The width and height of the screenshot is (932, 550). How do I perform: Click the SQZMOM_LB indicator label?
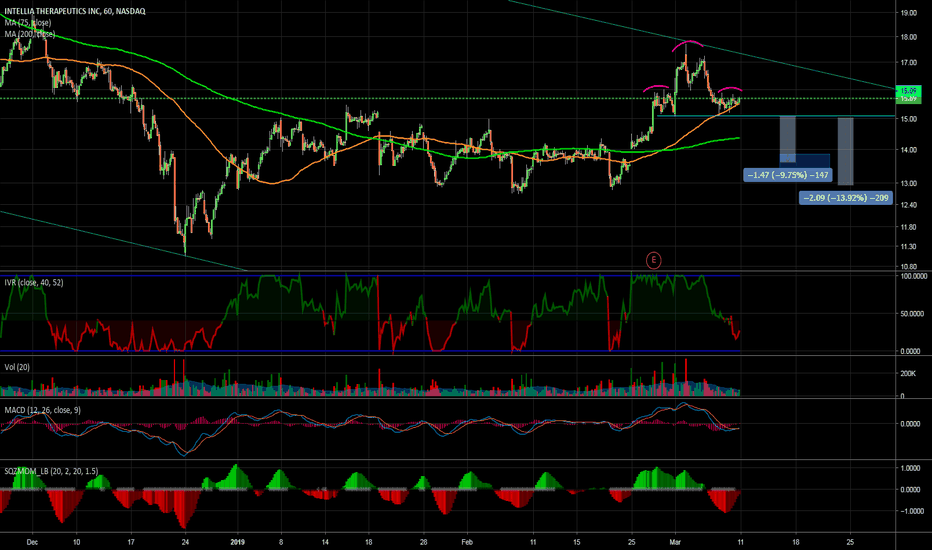click(51, 471)
